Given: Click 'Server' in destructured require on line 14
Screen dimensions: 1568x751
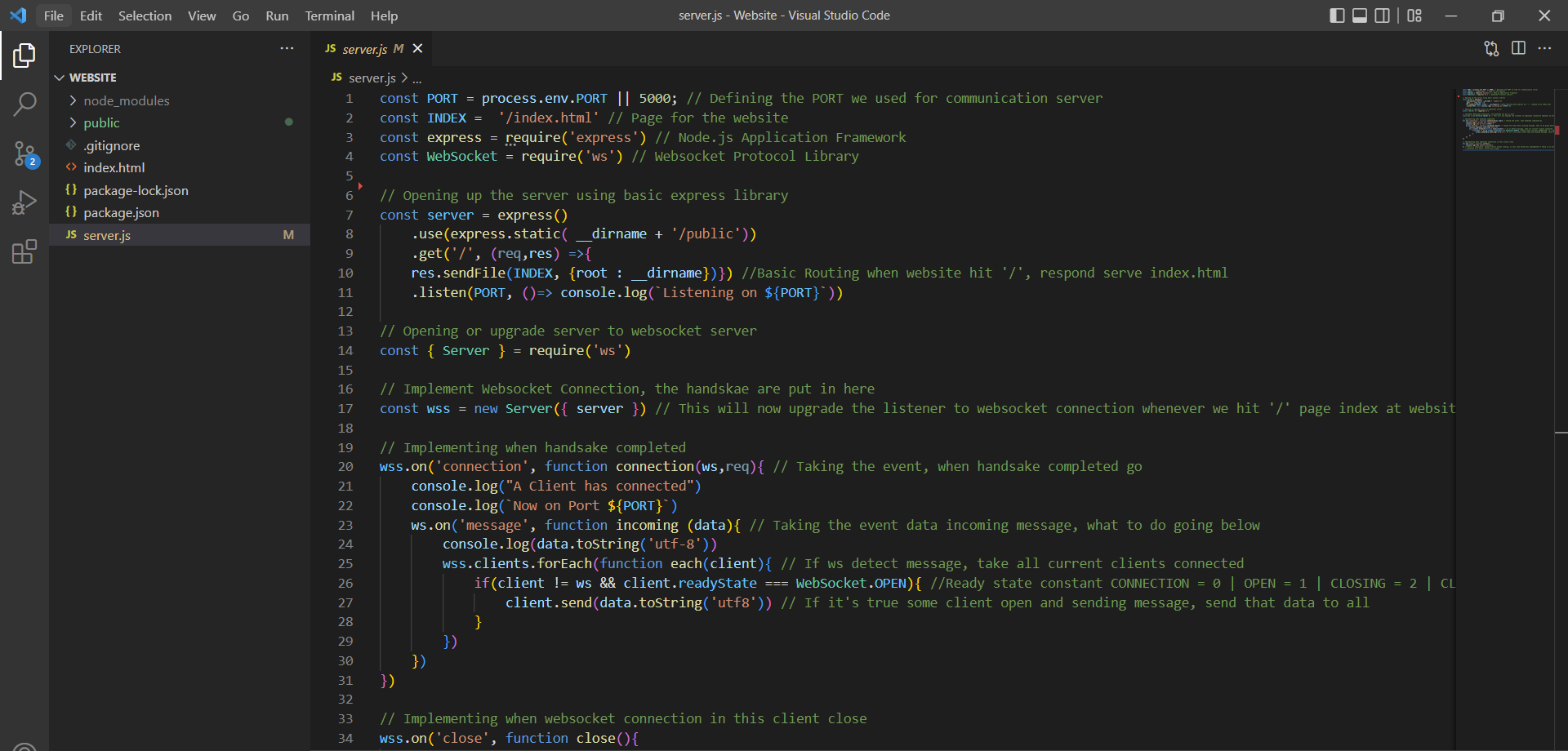Looking at the screenshot, I should [466, 350].
